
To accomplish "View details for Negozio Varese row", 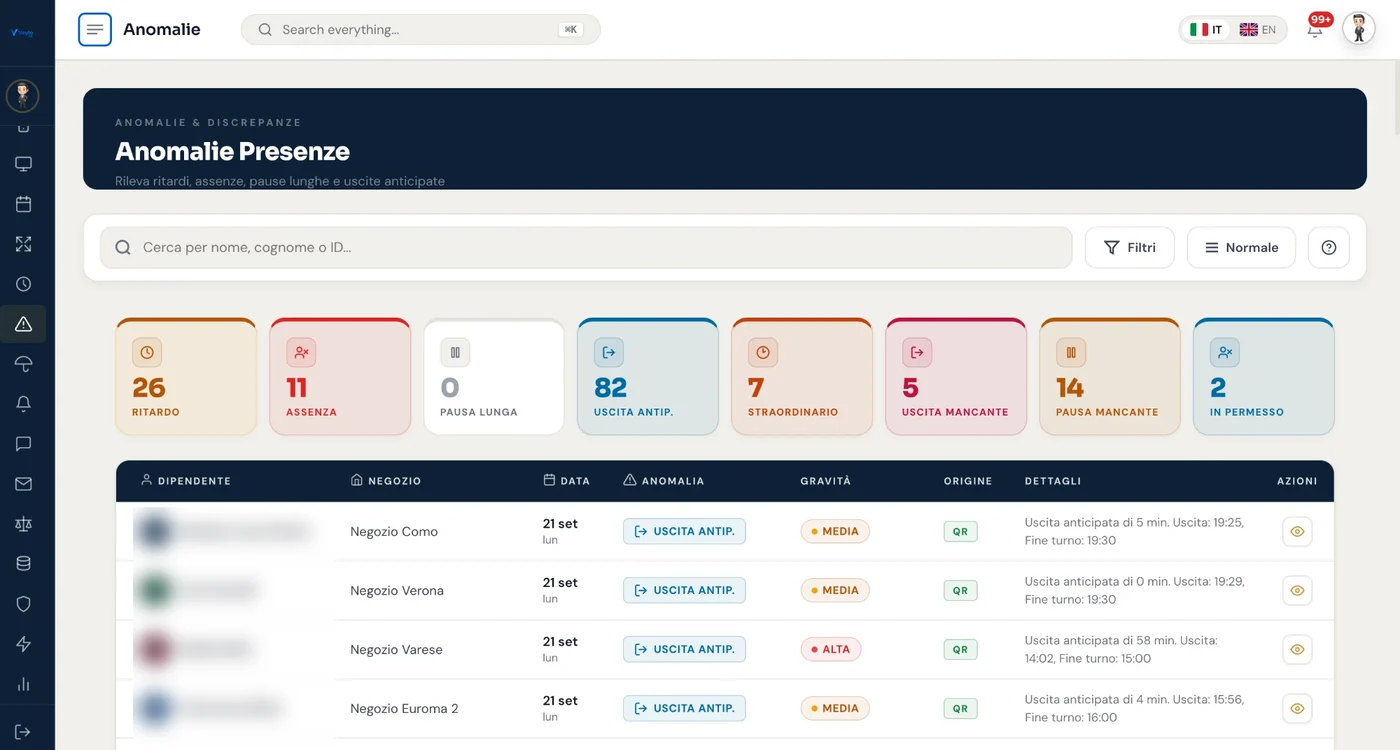I will (x=1297, y=650).
